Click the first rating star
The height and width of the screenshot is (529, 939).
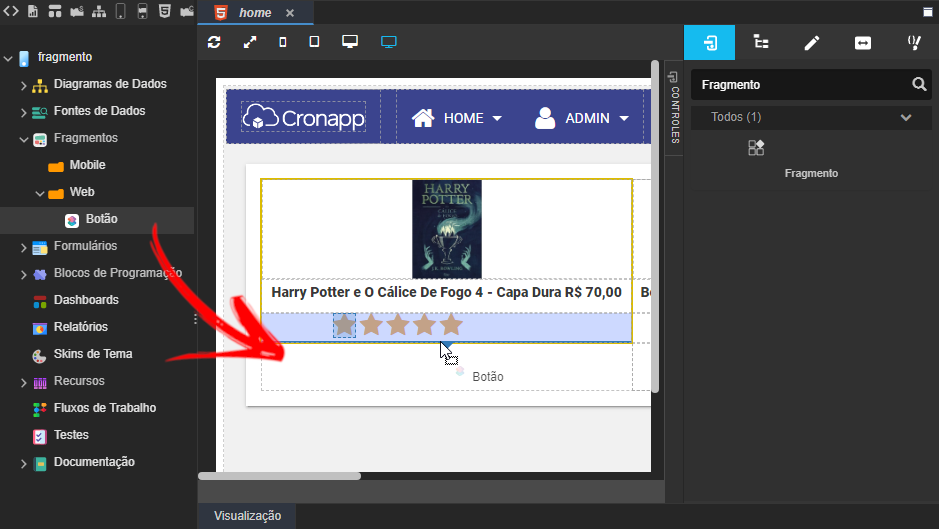click(344, 325)
